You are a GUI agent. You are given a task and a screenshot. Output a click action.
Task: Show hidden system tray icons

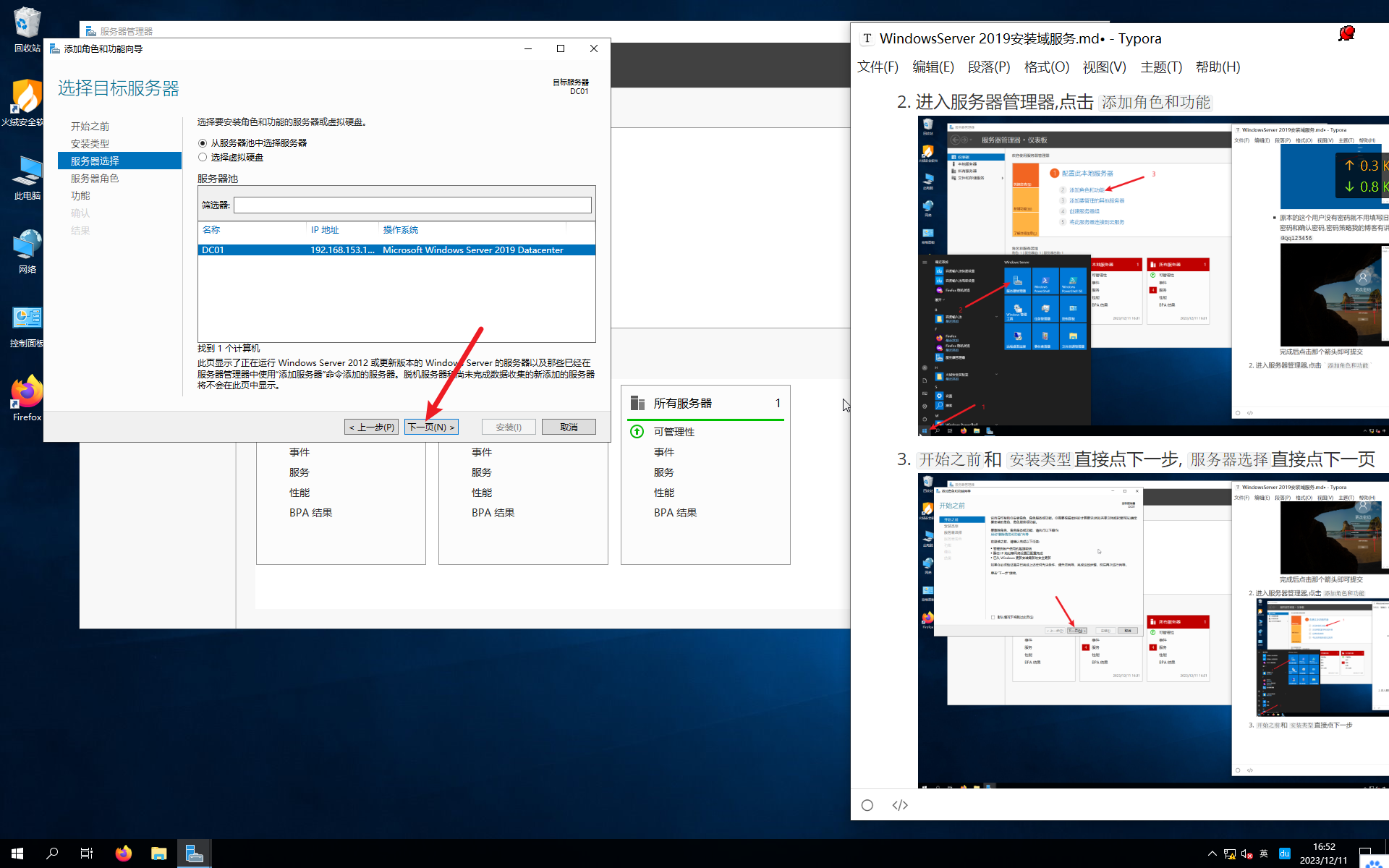point(1212,854)
